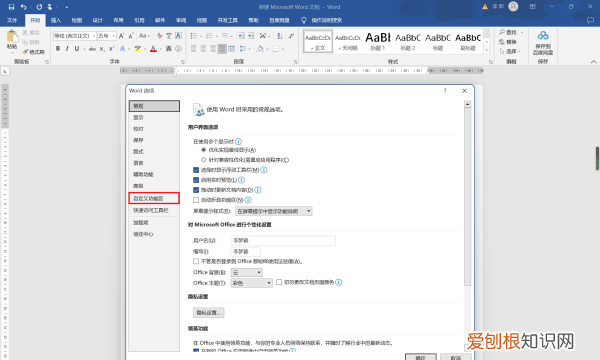Click the Save icon in quick access toolbar

[x=11, y=7]
